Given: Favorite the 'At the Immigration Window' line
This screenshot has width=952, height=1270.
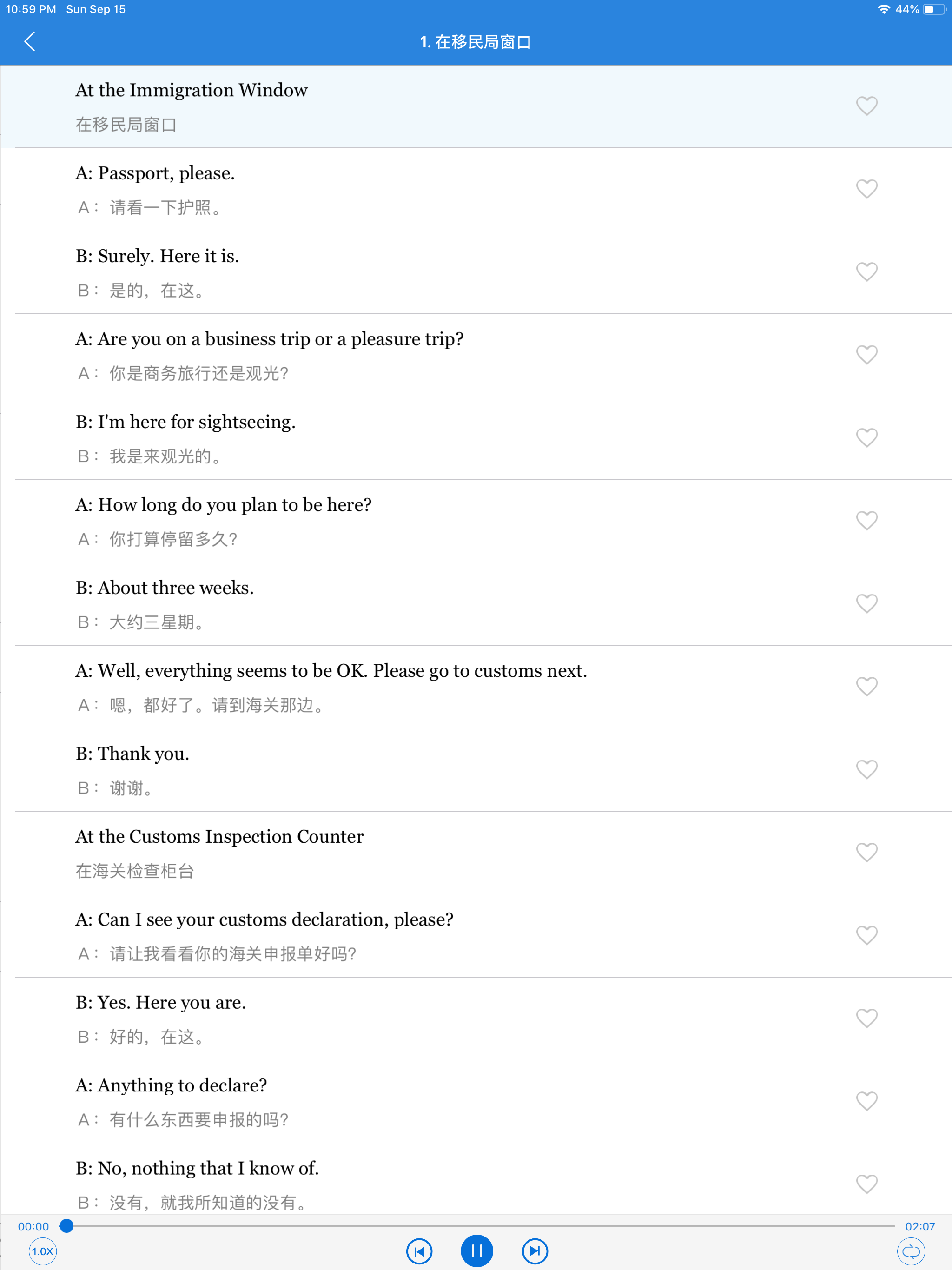Looking at the screenshot, I should (x=866, y=106).
